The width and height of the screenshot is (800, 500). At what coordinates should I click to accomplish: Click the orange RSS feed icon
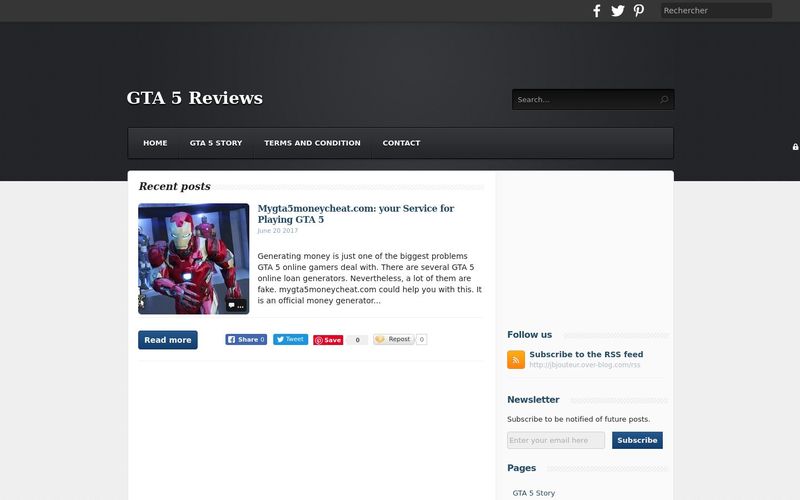[516, 359]
